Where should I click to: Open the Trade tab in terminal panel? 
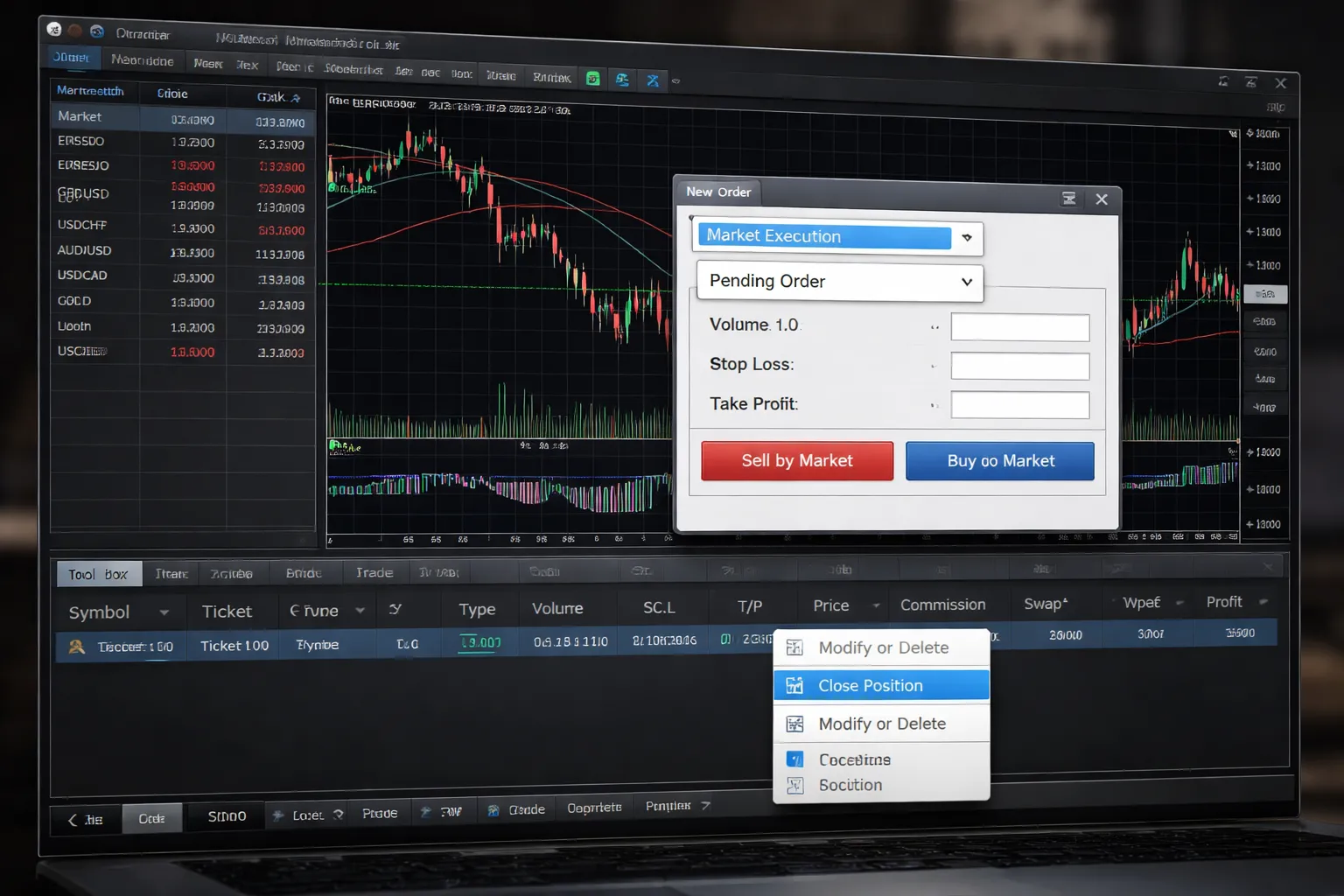(x=374, y=572)
